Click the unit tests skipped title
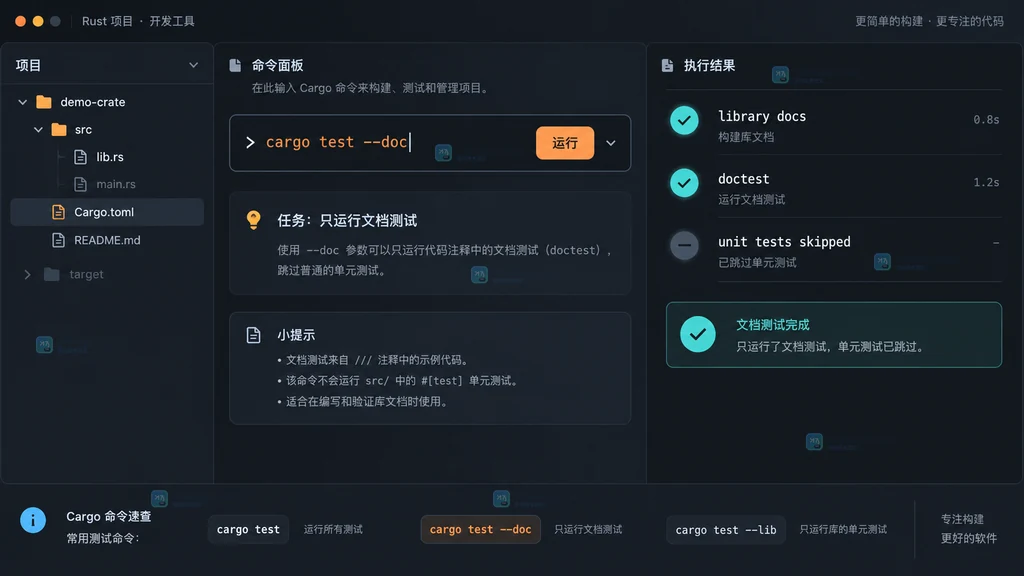The image size is (1024, 576). coord(784,242)
